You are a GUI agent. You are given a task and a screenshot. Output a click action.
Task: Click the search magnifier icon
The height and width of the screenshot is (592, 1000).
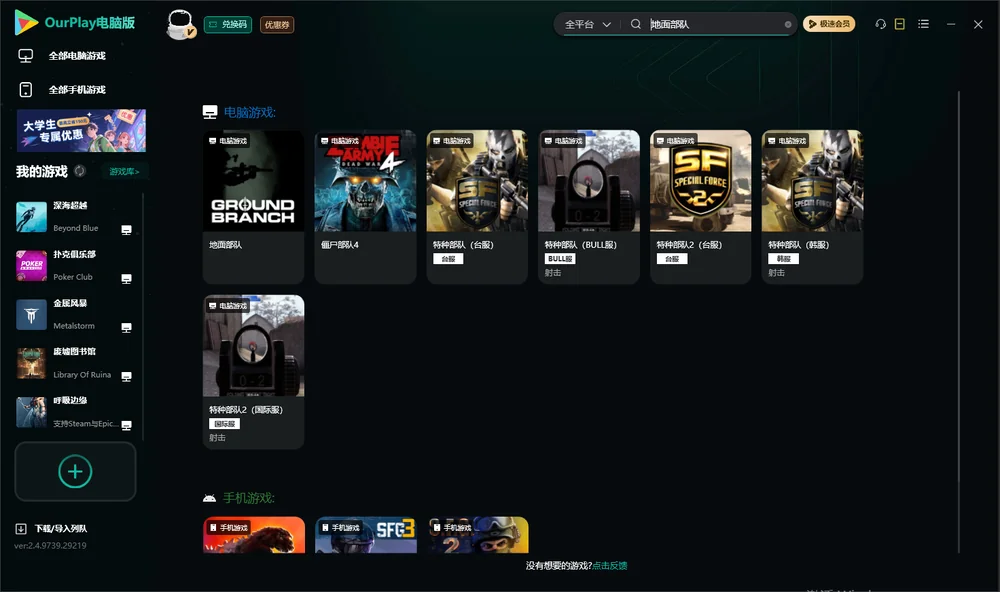[x=636, y=24]
